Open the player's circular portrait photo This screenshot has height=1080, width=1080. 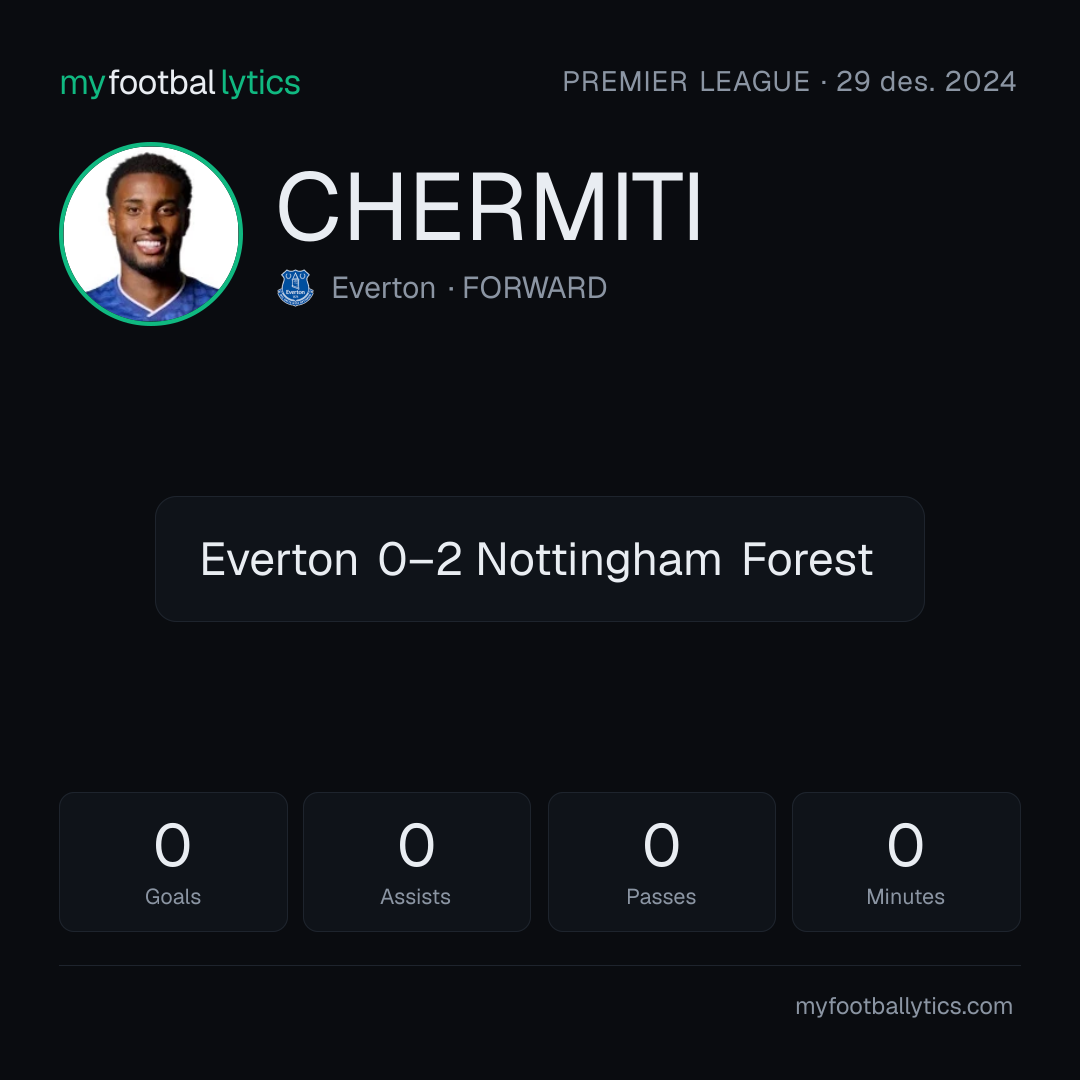151,233
